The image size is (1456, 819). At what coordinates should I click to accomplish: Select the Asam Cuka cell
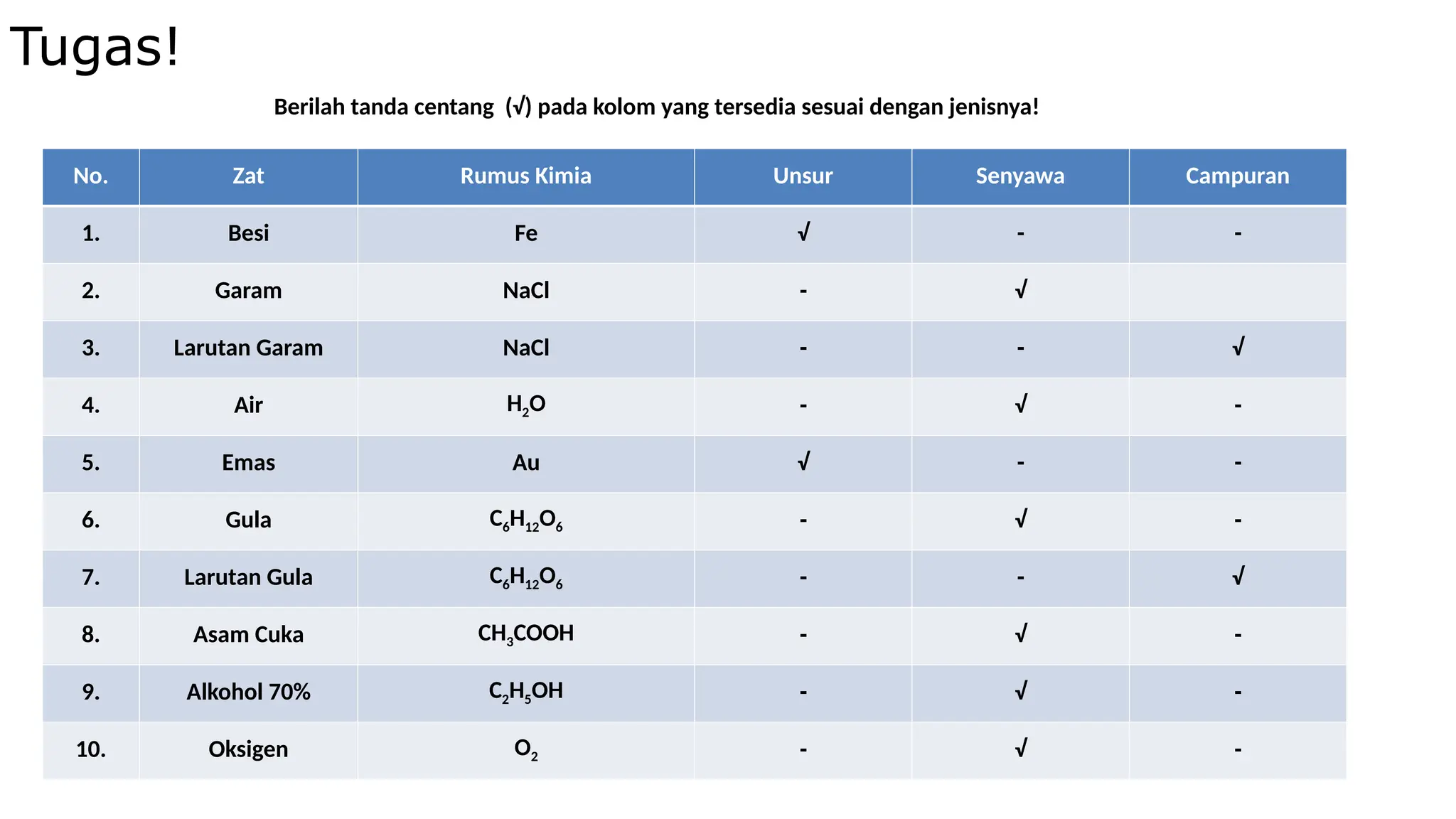(248, 636)
